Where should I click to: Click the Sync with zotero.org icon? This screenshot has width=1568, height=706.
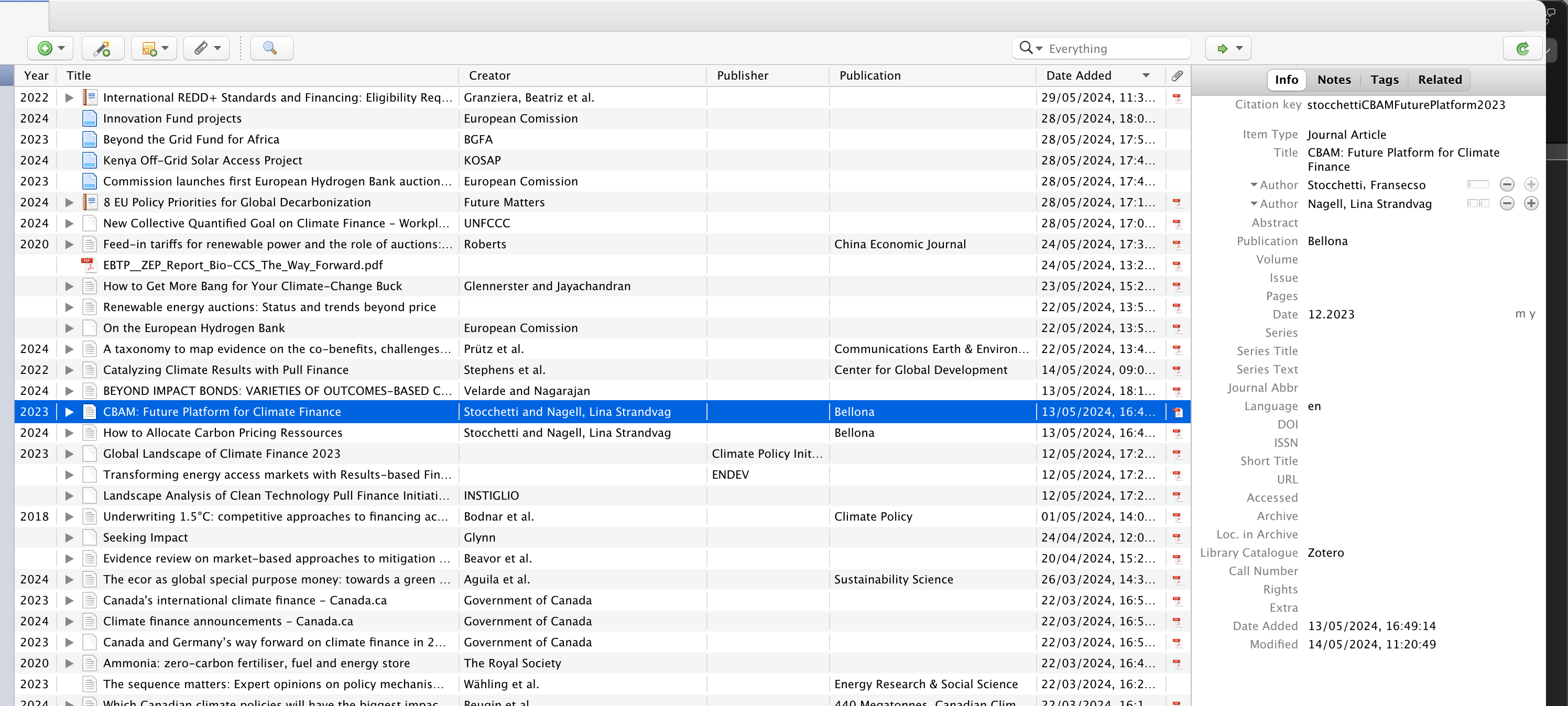1522,49
